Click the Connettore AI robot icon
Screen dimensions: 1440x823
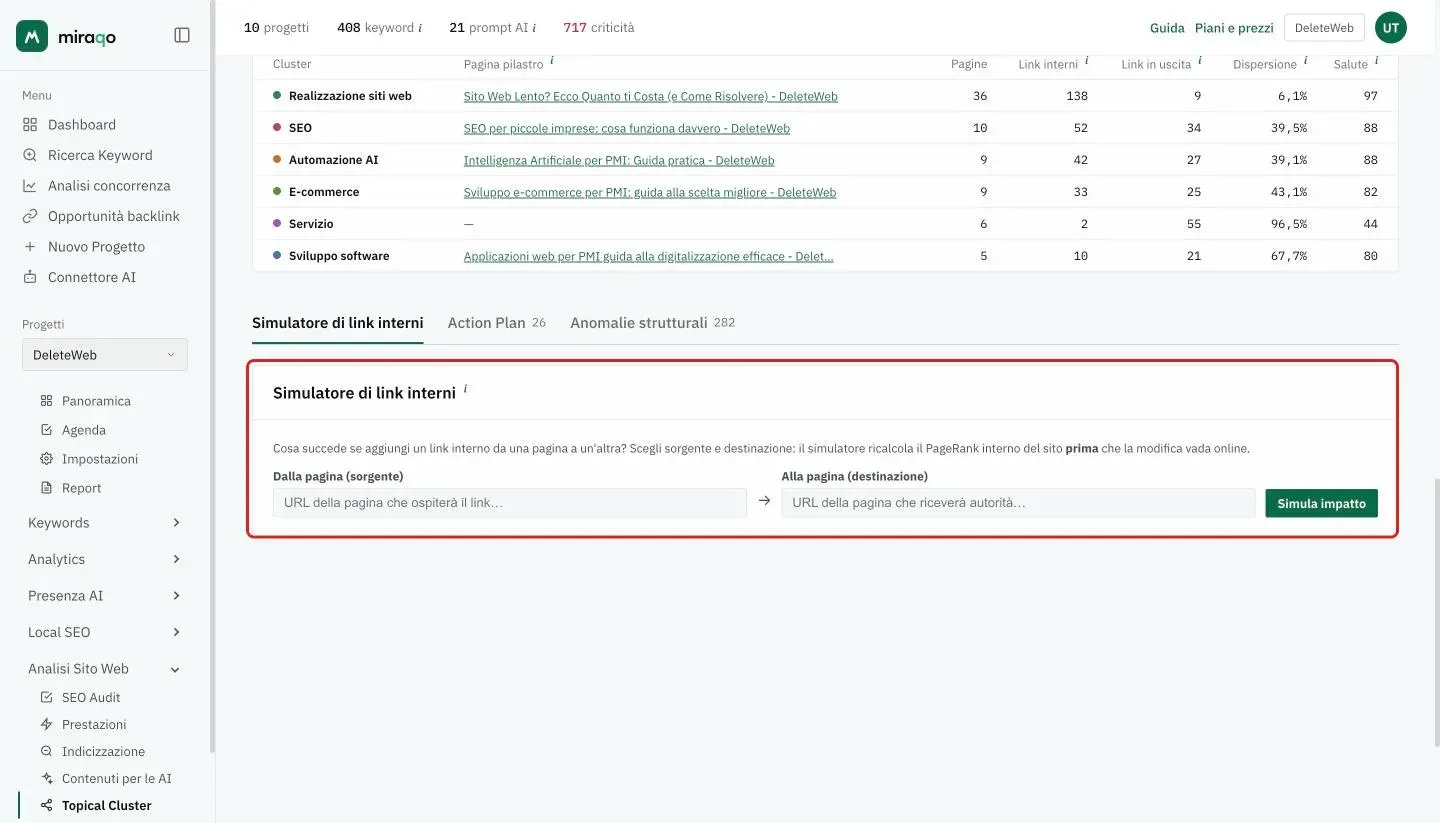pyautogui.click(x=30, y=277)
